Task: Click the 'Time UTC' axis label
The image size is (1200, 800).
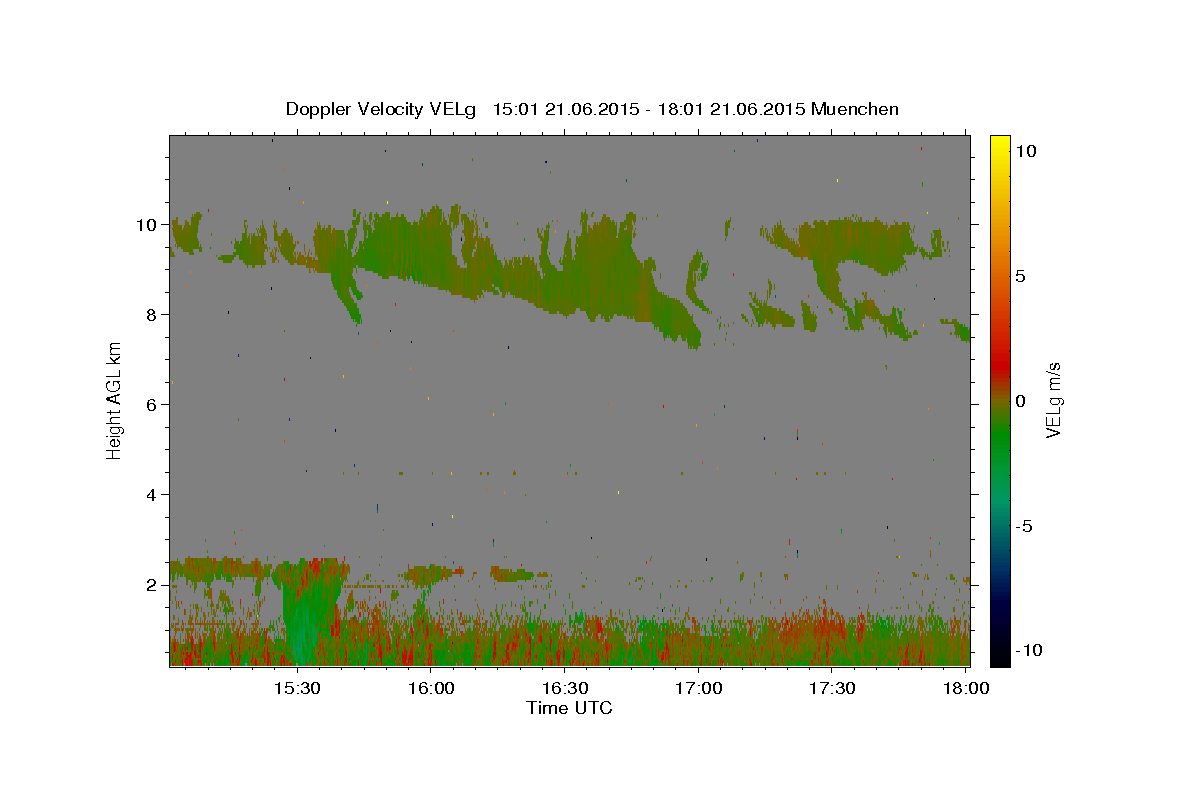Action: click(x=569, y=708)
